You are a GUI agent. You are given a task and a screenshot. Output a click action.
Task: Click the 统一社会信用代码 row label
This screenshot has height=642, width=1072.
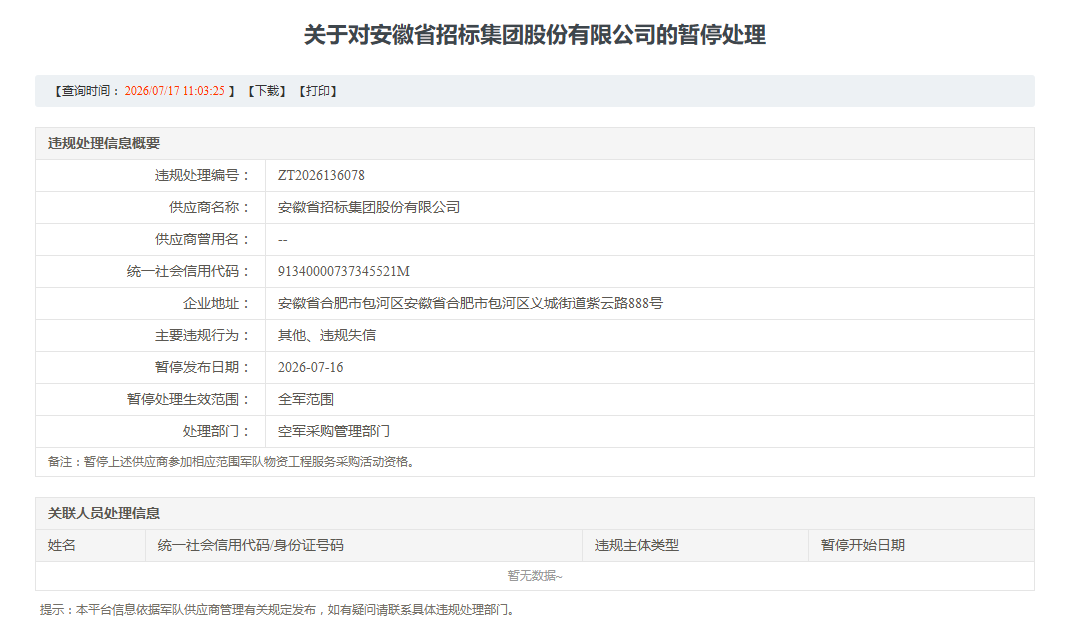[188, 271]
